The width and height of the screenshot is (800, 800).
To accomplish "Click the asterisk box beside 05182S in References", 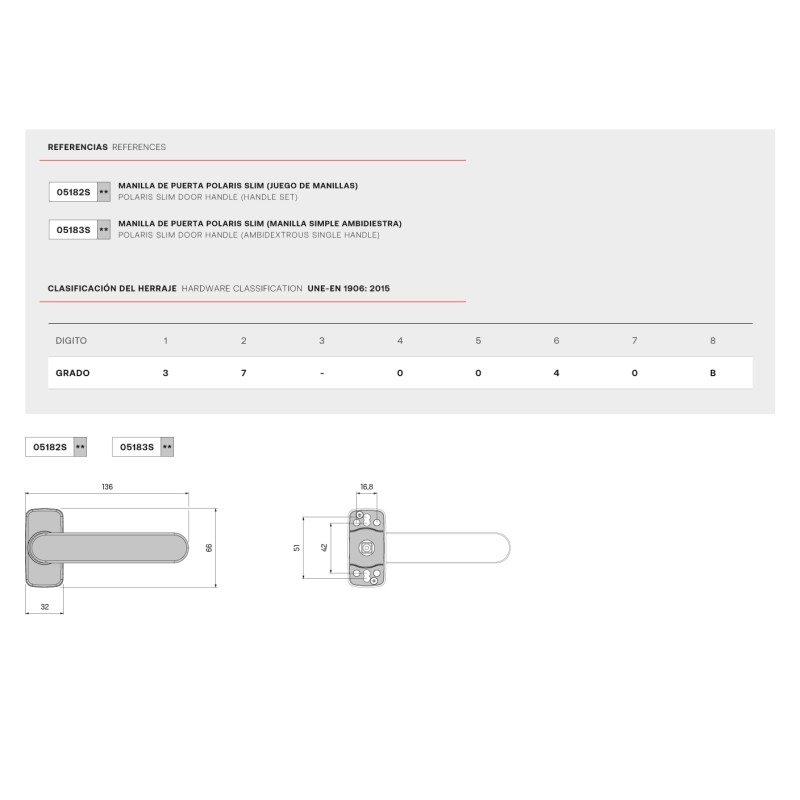I will pyautogui.click(x=103, y=191).
